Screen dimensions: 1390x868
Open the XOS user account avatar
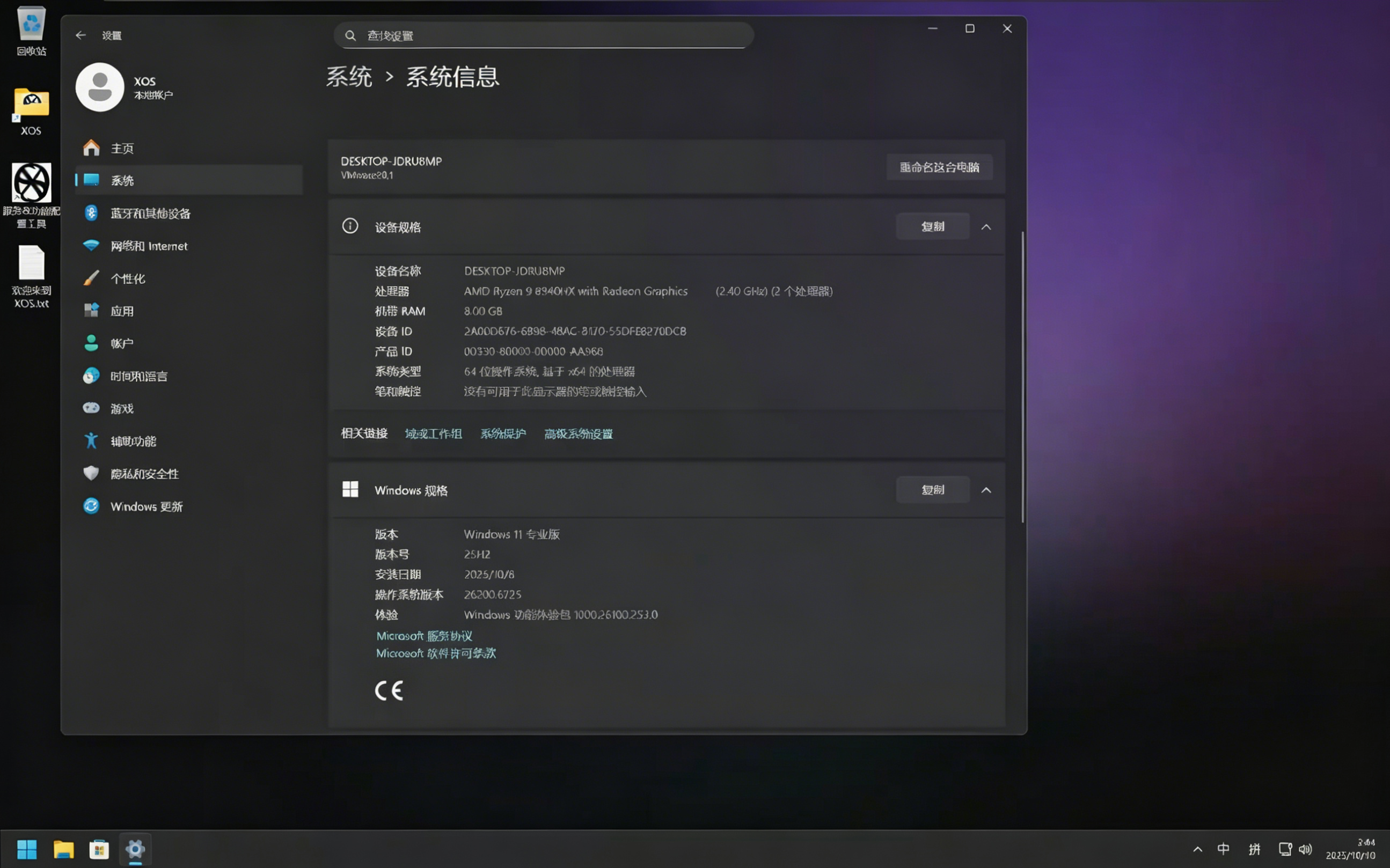click(100, 87)
